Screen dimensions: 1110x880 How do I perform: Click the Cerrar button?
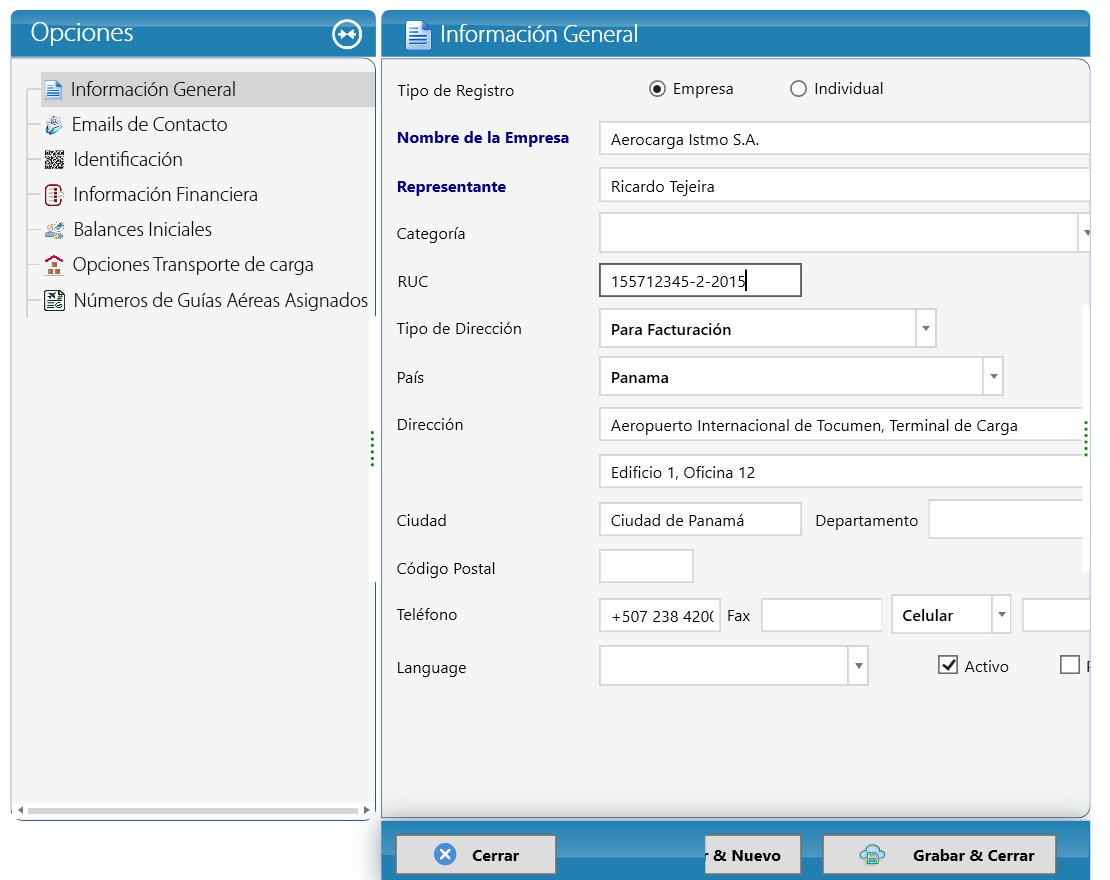tap(476, 855)
